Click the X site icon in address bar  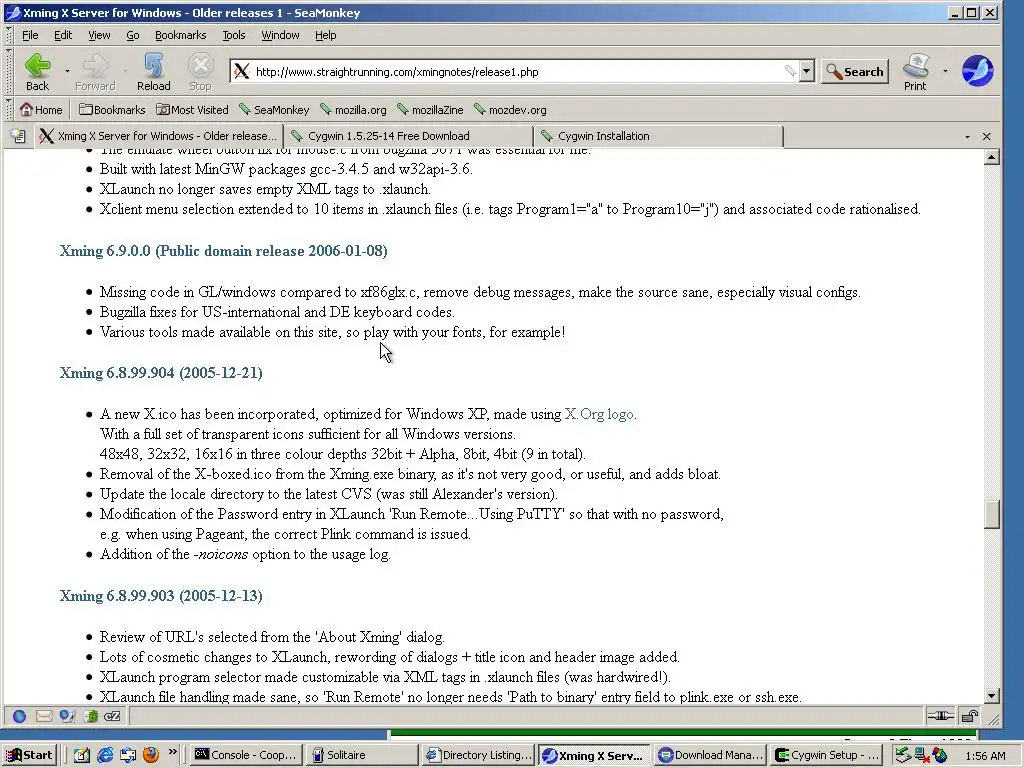point(242,71)
